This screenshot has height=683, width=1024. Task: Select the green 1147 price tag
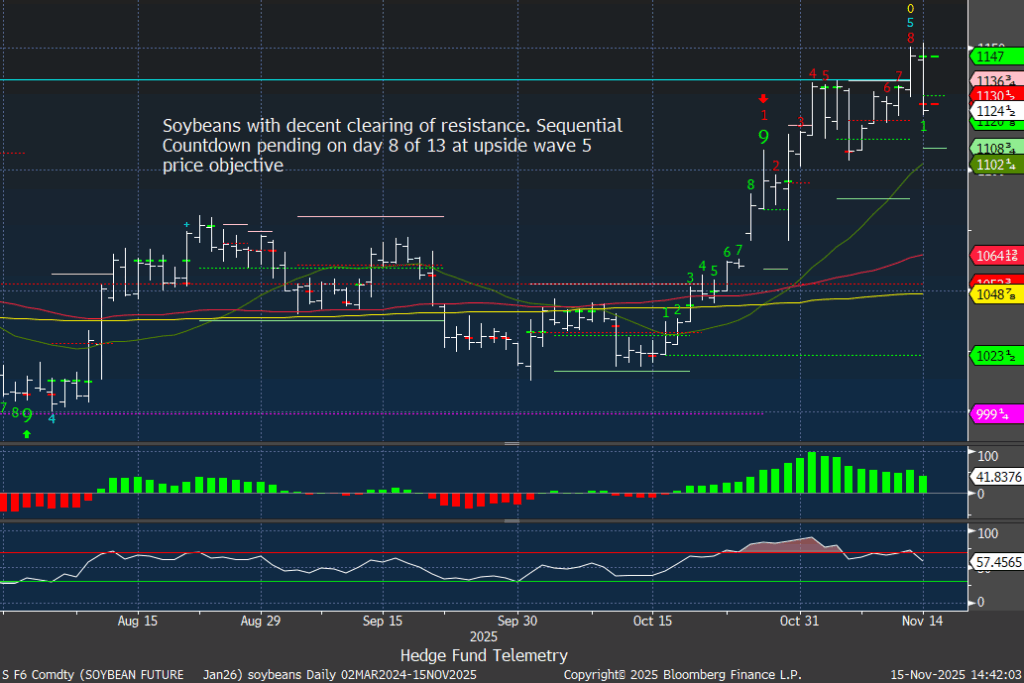coord(991,57)
